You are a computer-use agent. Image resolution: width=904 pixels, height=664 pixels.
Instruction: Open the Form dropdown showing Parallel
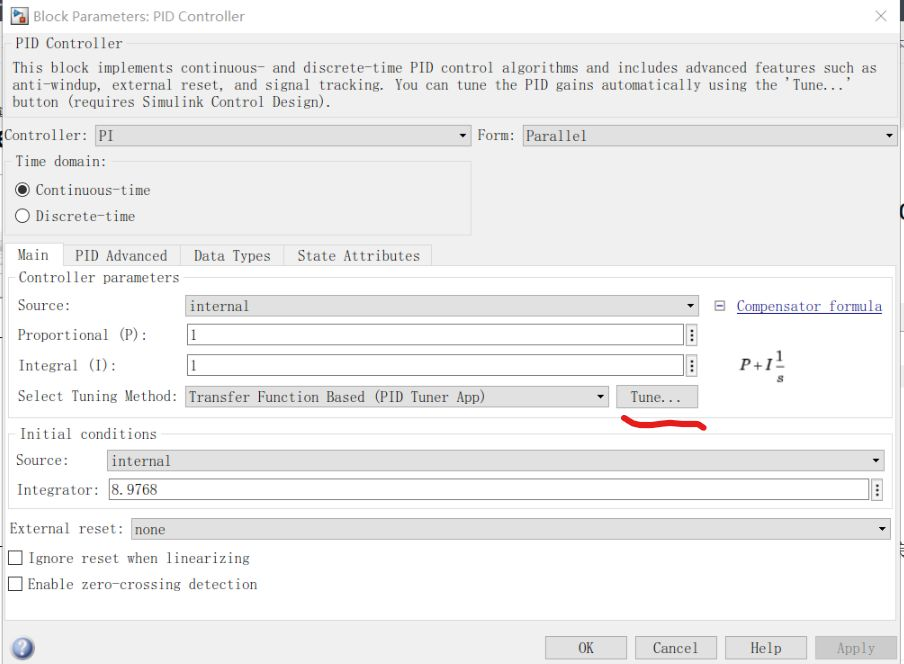710,136
